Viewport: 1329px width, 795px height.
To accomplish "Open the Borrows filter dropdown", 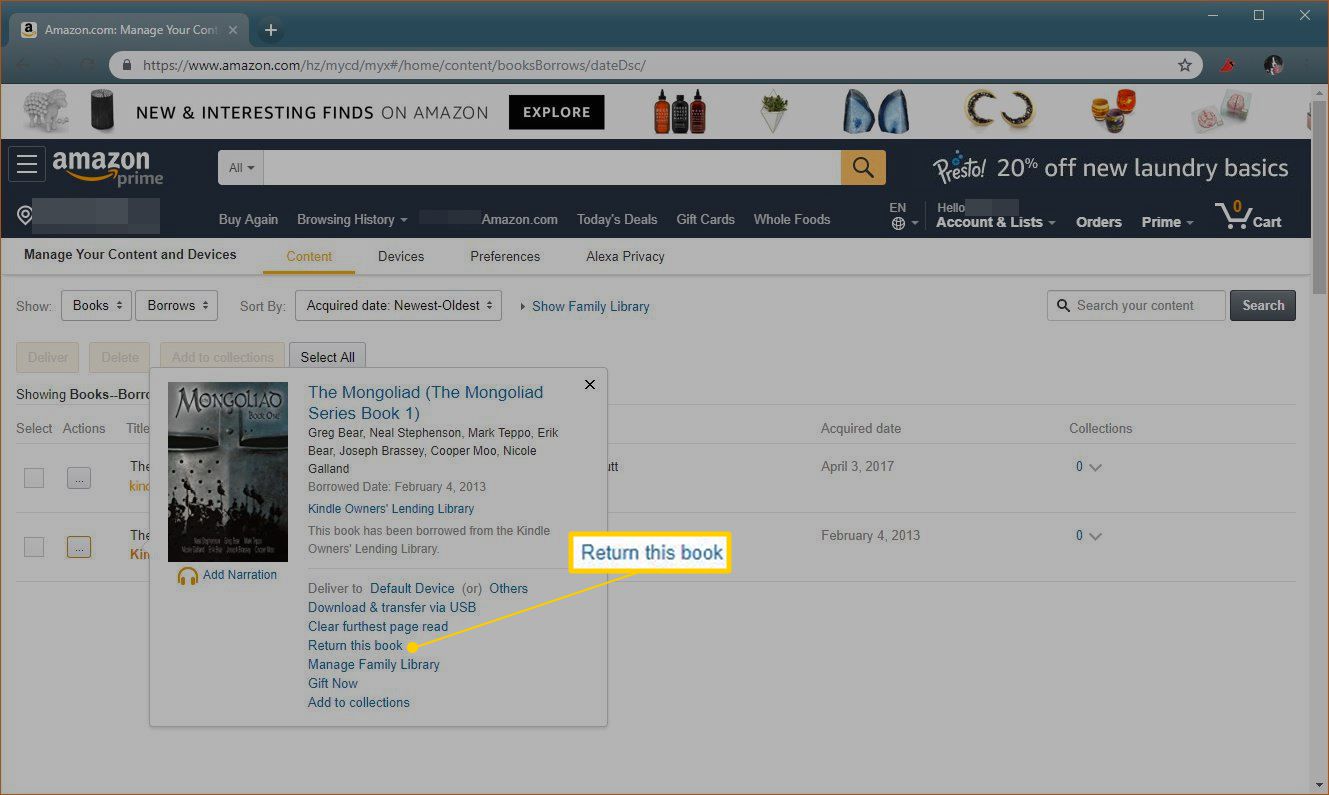I will pos(177,306).
